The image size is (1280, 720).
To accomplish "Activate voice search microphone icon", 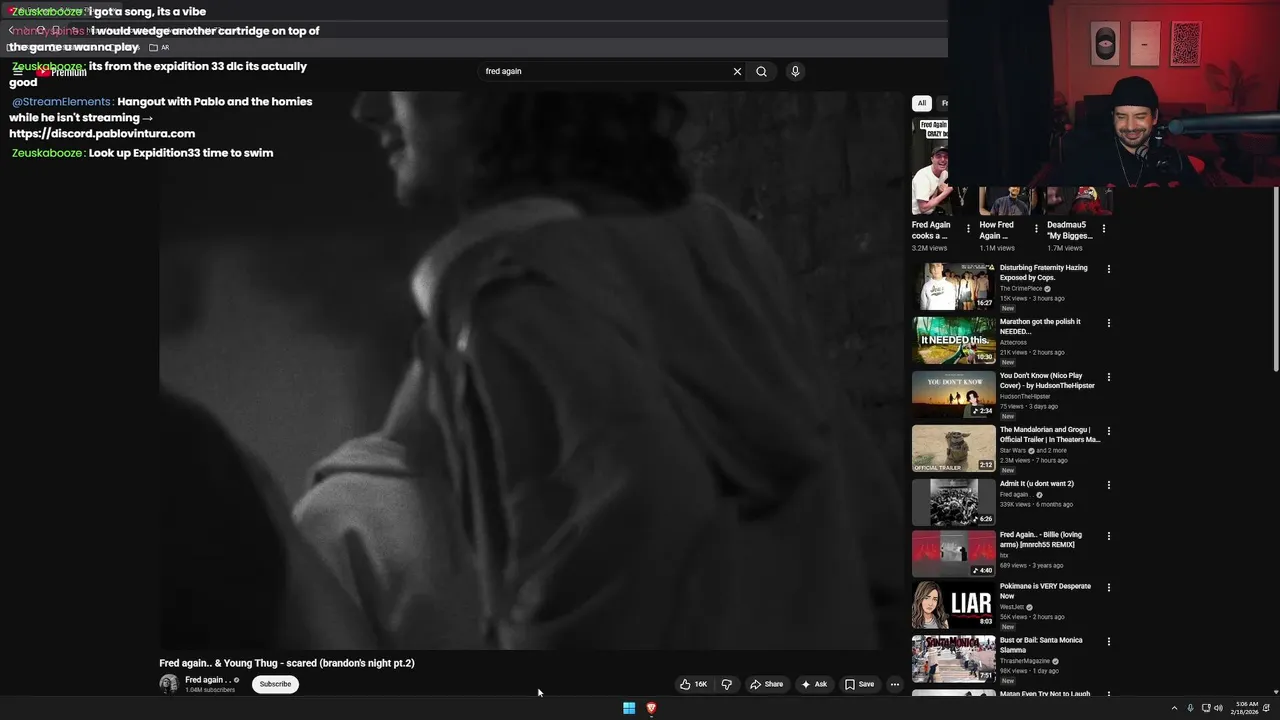I will [x=795, y=71].
